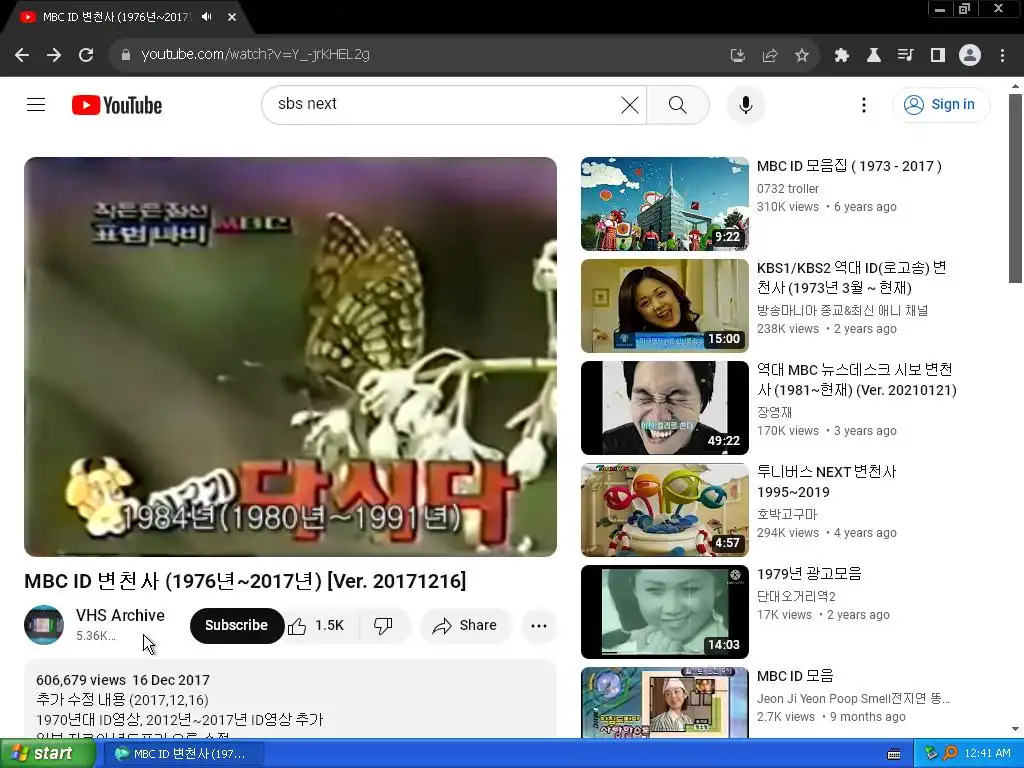This screenshot has width=1024, height=768.
Task: Click '606,679 views' text in description
Action: [81, 680]
